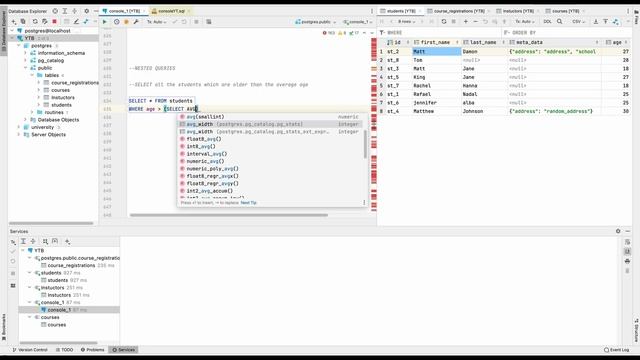Viewport: 640px width, 360px height.
Task: Click the plus icon in Database Explorer toolbar
Action: [14, 22]
